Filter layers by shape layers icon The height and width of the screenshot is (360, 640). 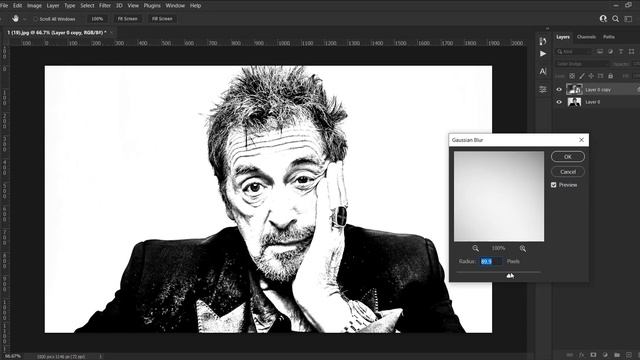pyautogui.click(x=631, y=52)
